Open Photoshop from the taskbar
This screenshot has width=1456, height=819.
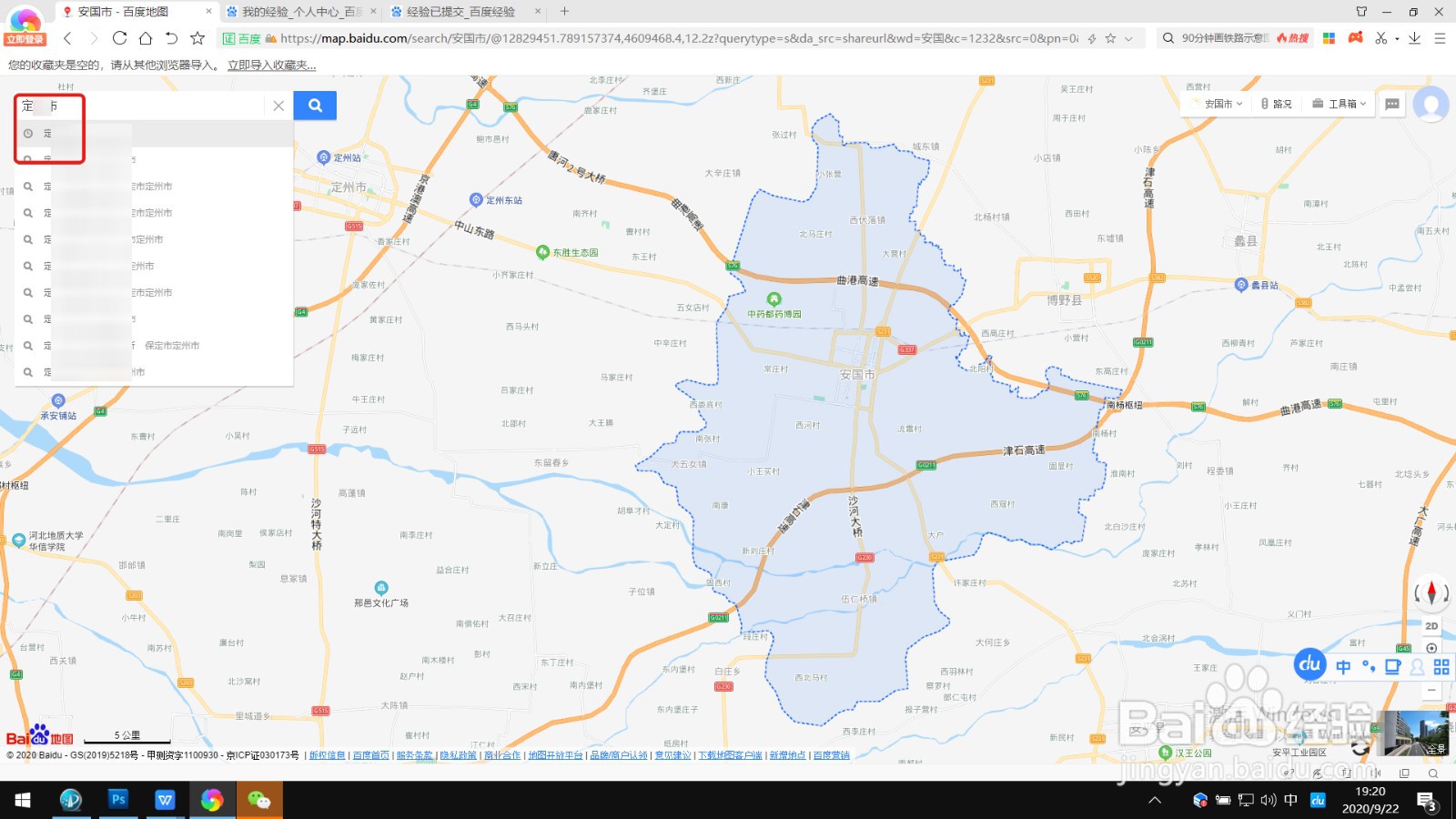click(118, 800)
